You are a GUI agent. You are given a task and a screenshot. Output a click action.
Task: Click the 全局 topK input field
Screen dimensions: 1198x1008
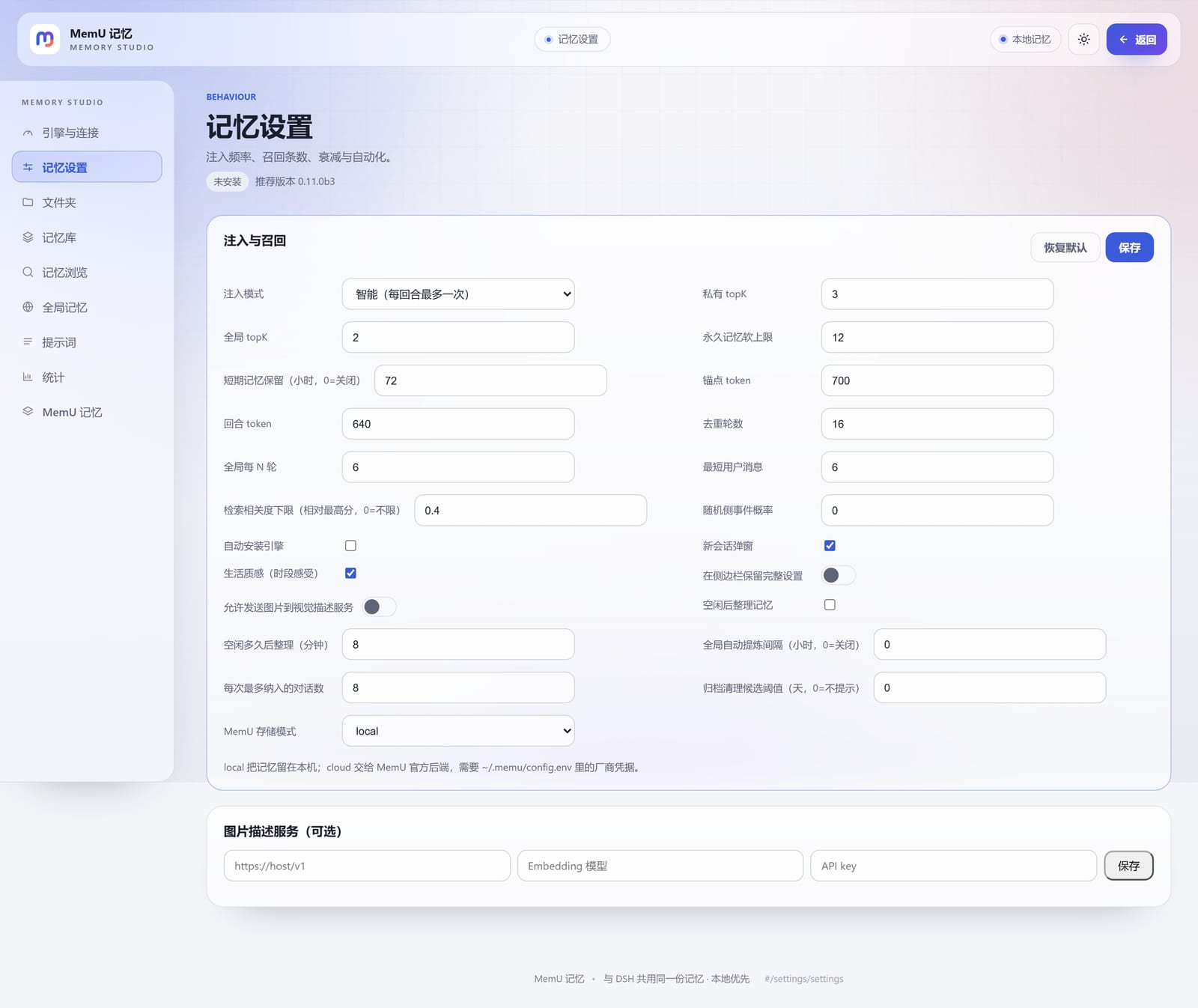coord(458,337)
